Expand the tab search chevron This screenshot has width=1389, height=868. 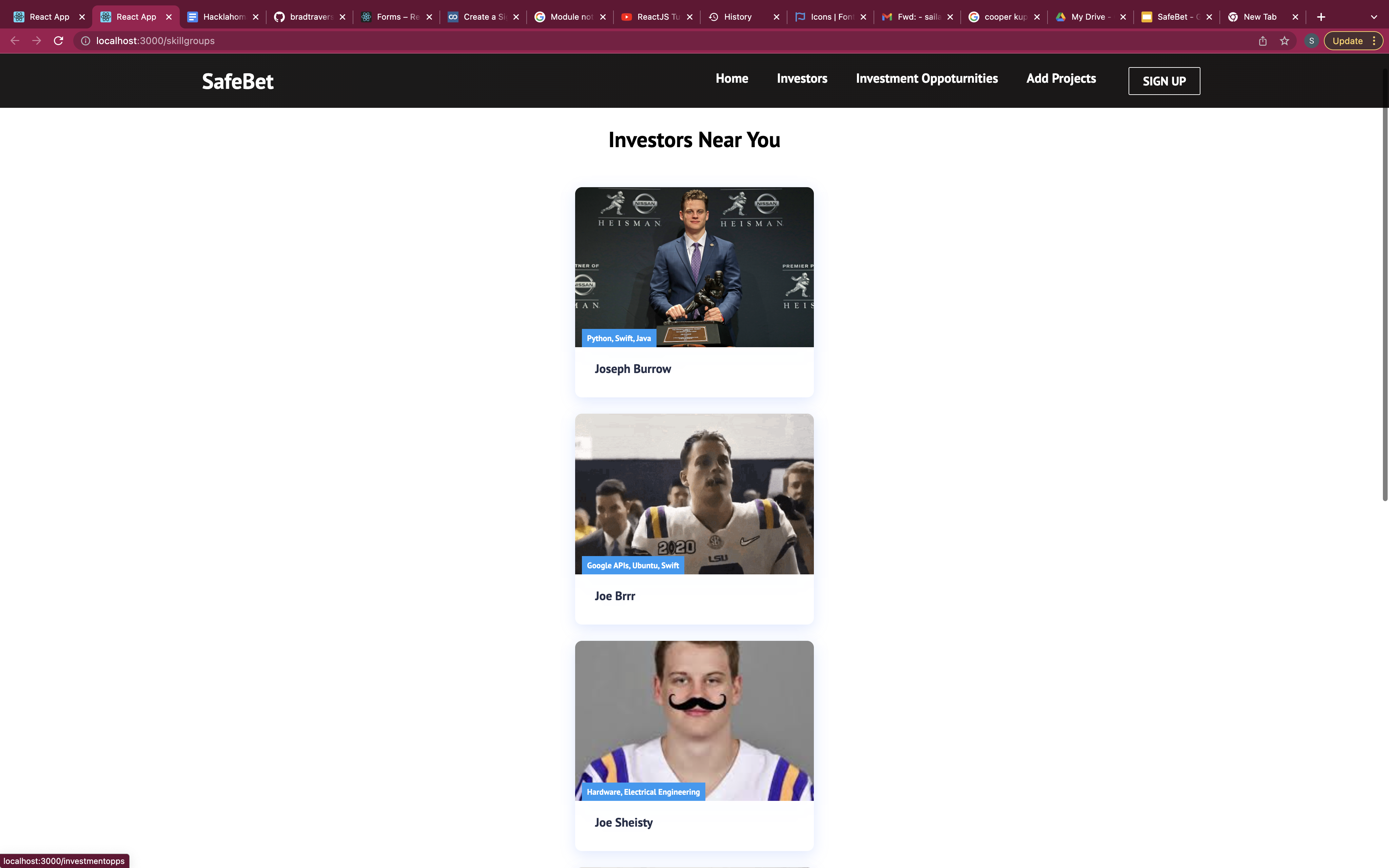coord(1374,17)
